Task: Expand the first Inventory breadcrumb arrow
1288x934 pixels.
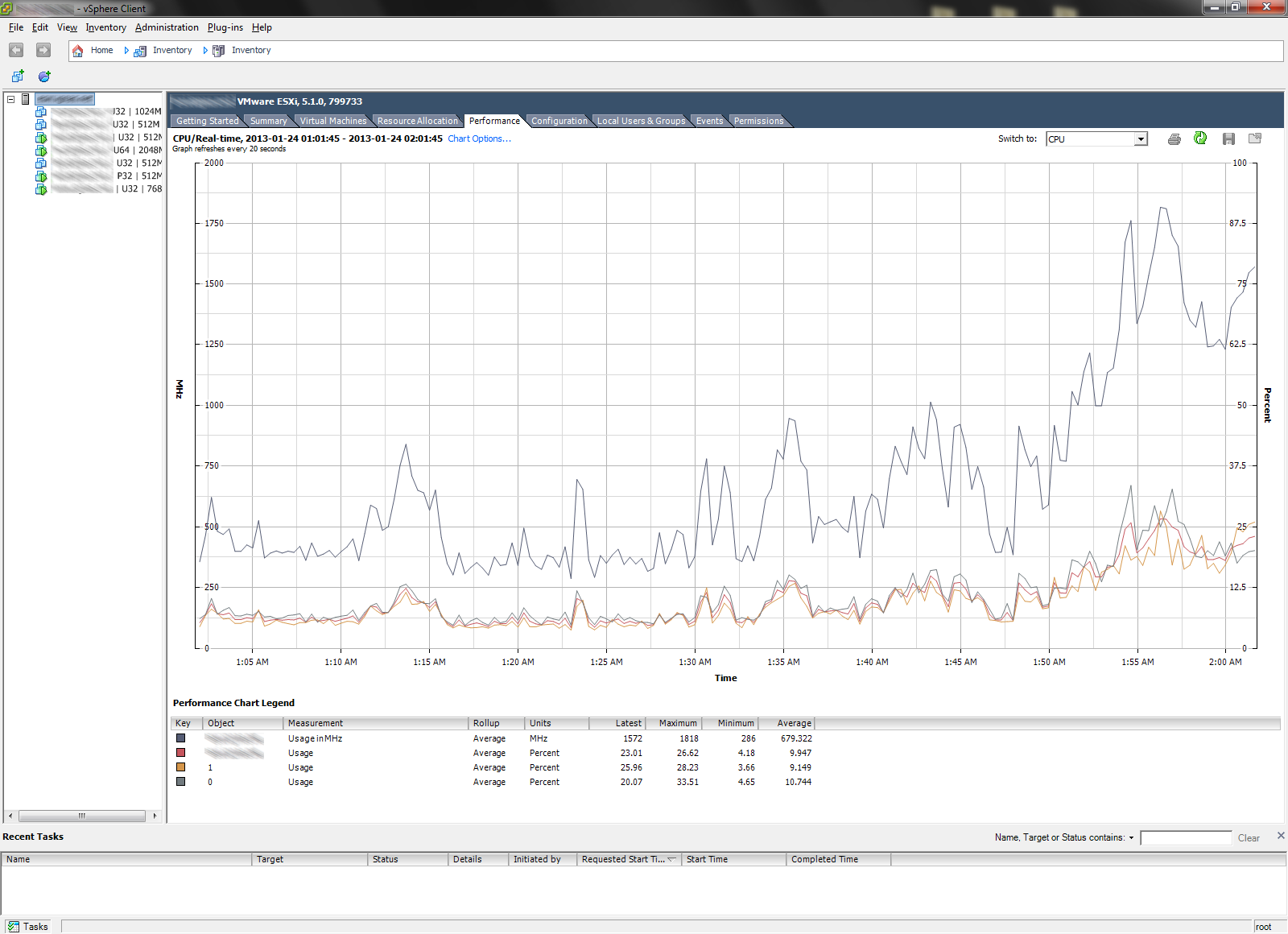Action: point(126,51)
